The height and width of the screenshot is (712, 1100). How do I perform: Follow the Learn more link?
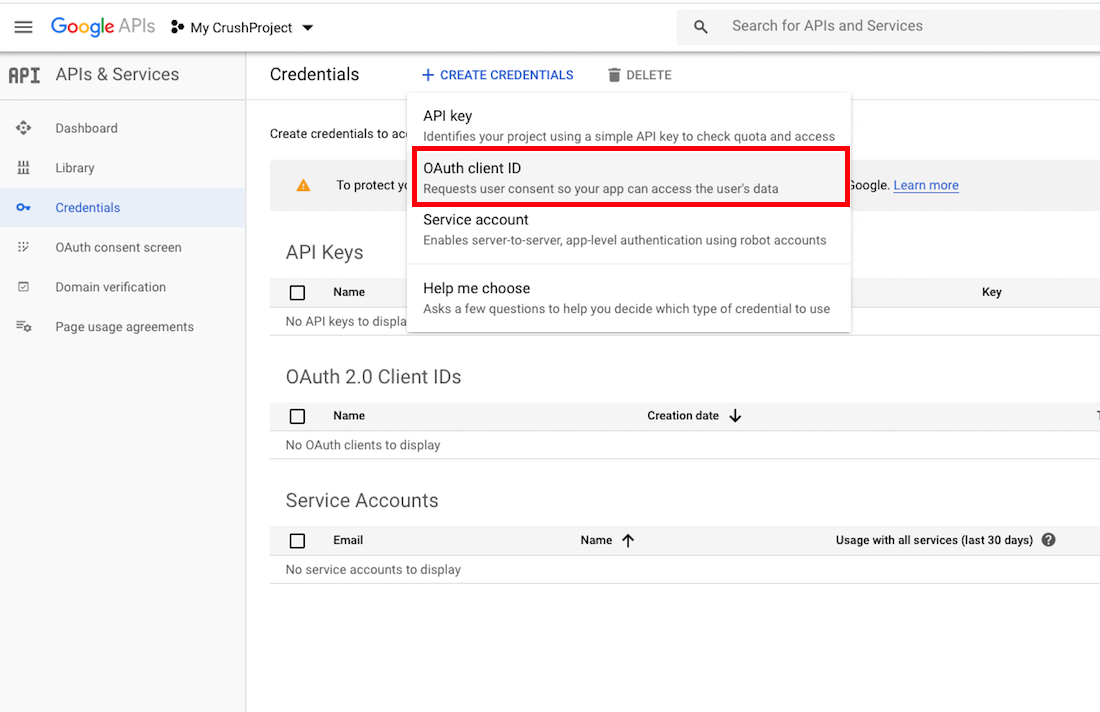(925, 185)
